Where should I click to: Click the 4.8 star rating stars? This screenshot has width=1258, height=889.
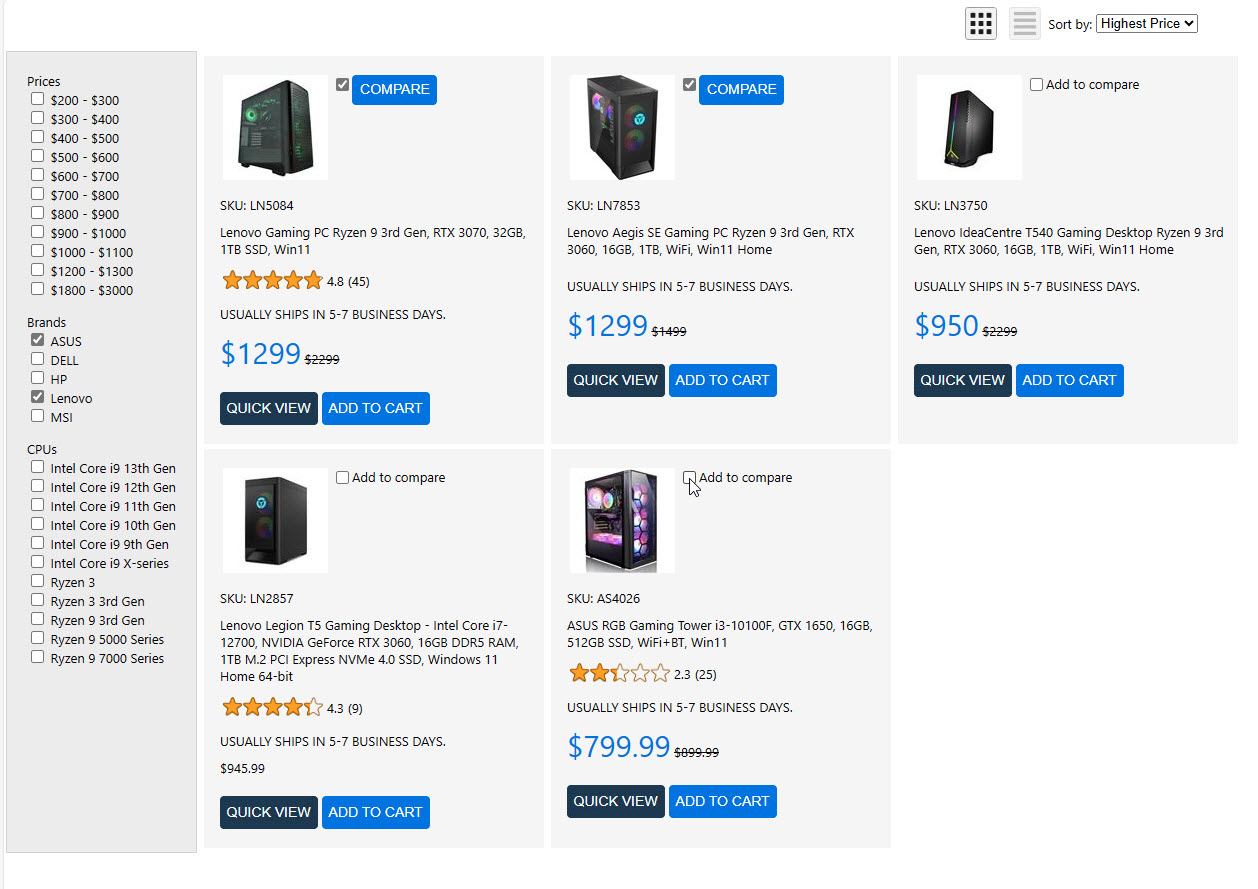[x=272, y=281]
